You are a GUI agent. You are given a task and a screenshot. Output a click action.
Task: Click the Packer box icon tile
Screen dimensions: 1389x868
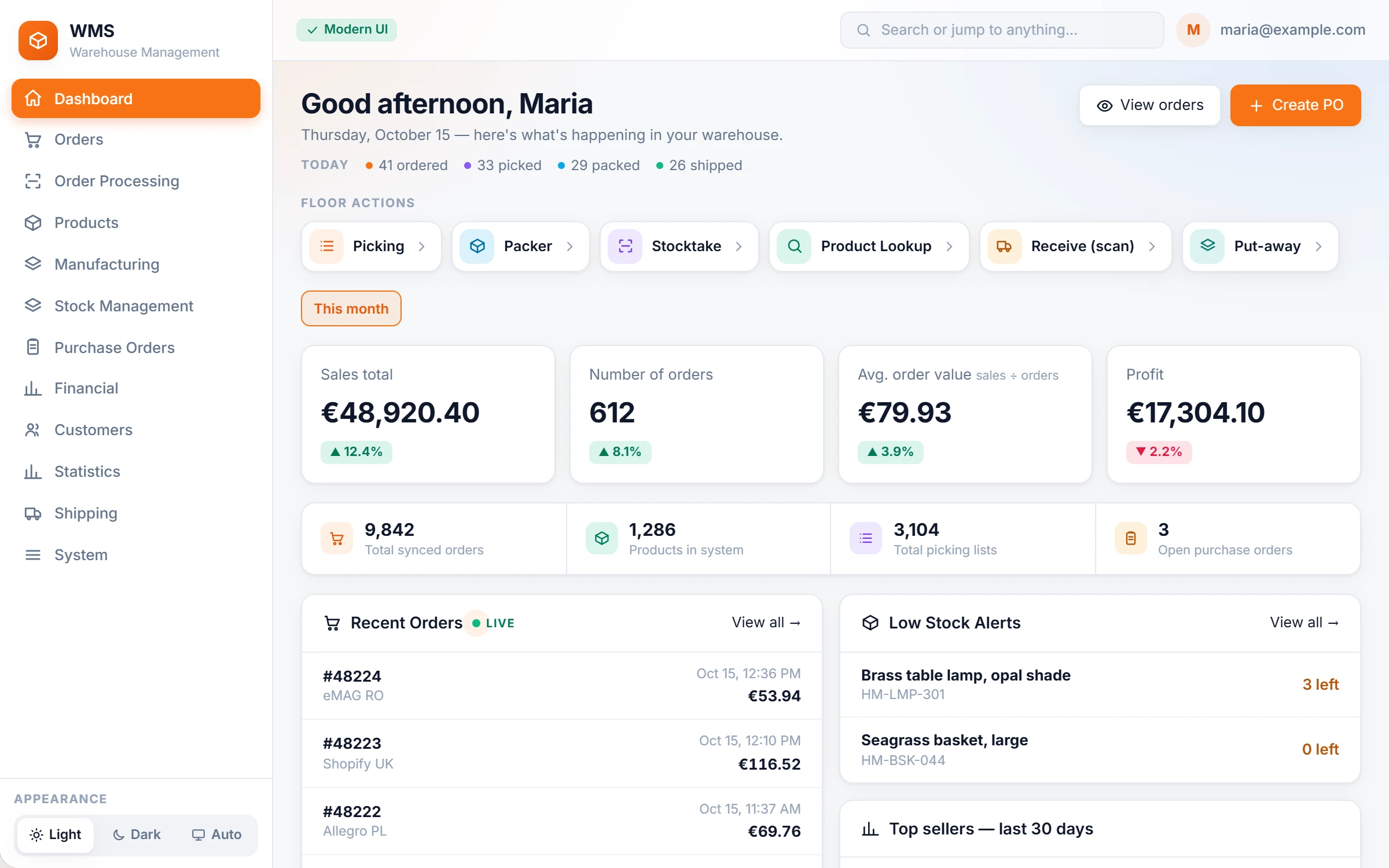(x=477, y=247)
